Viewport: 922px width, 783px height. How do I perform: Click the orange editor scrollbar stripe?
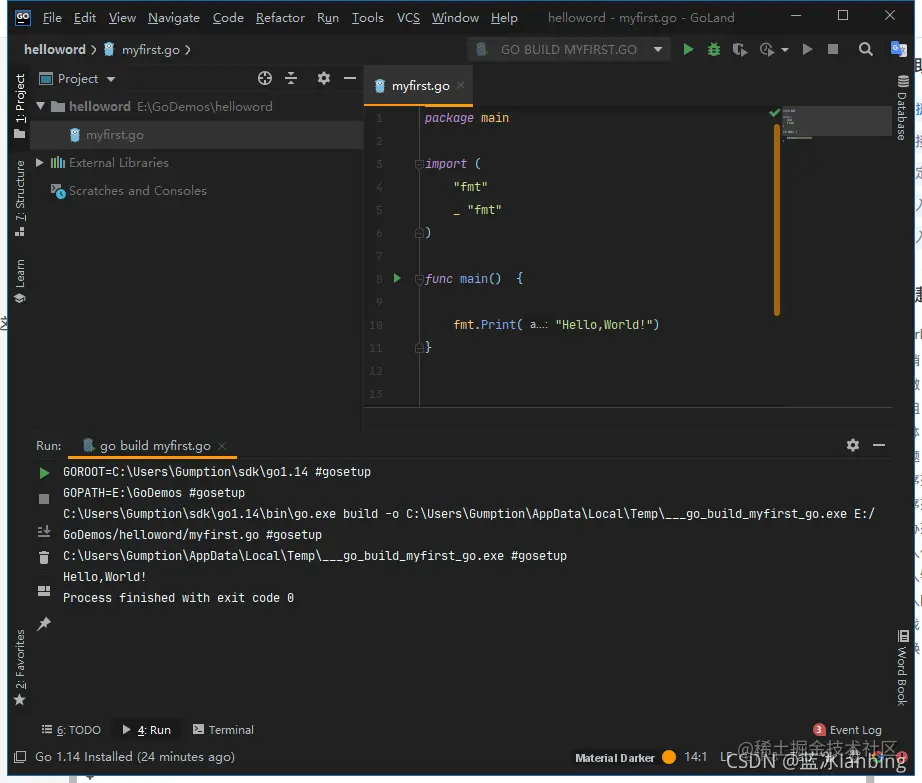[777, 220]
